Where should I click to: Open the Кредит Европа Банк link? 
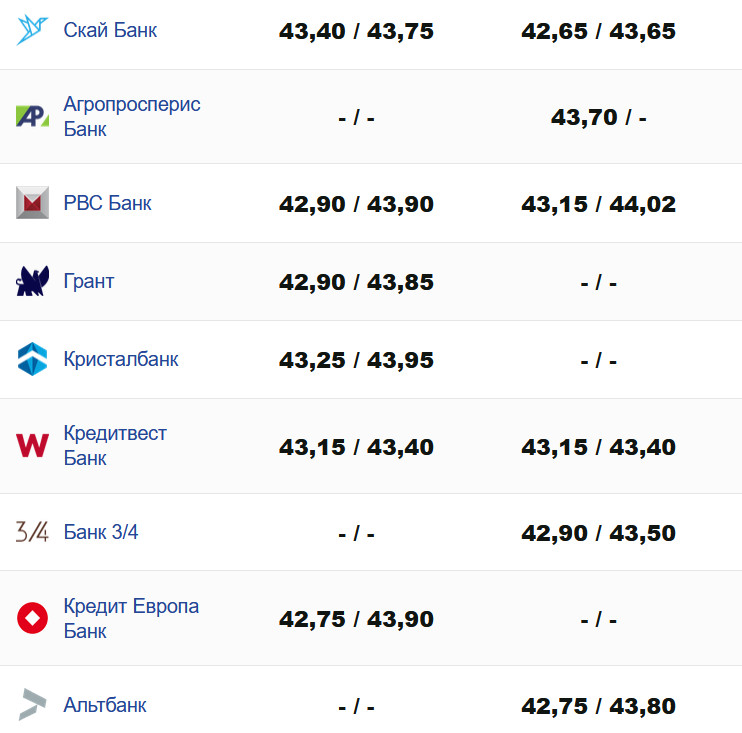130,618
